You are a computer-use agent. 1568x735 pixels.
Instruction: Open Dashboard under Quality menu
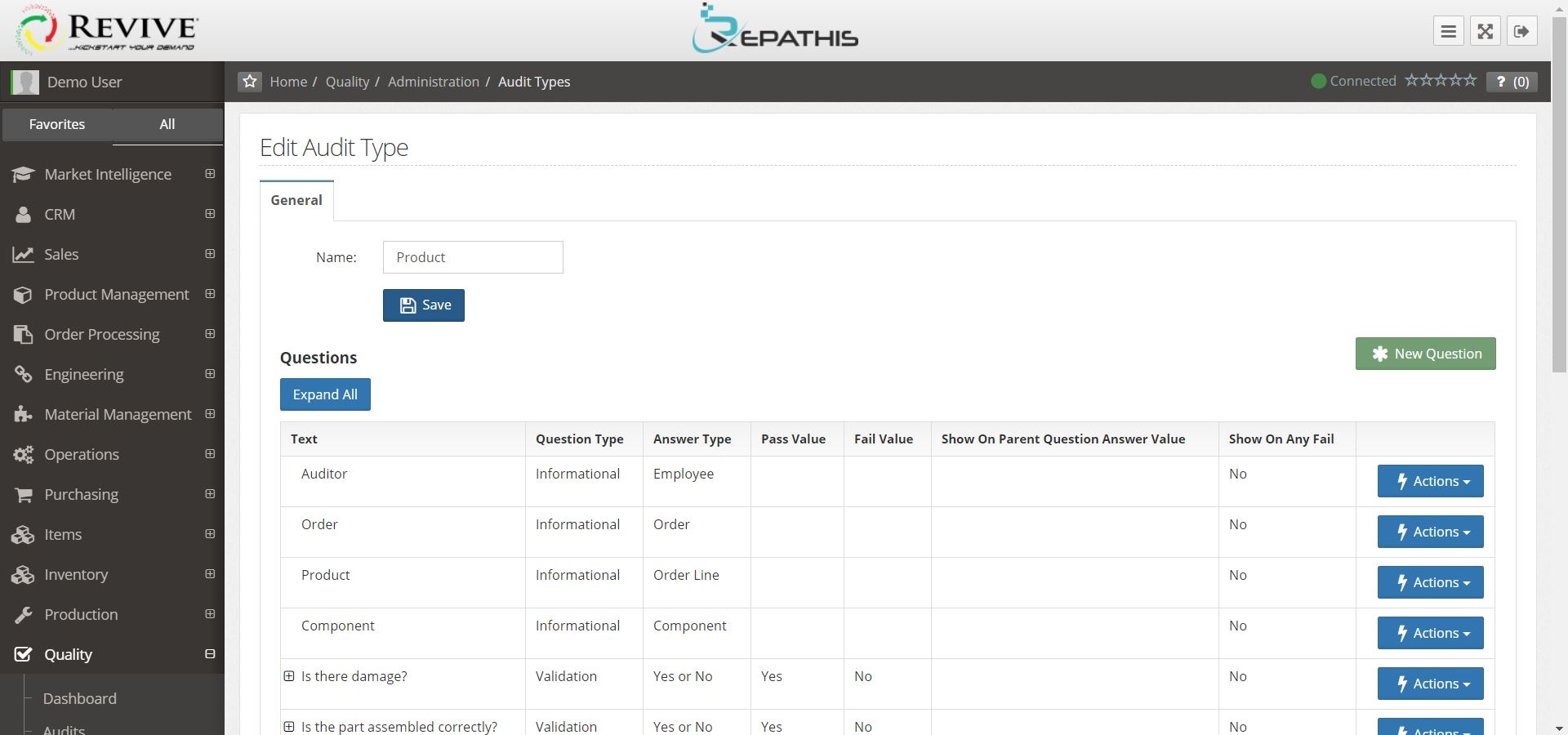80,698
